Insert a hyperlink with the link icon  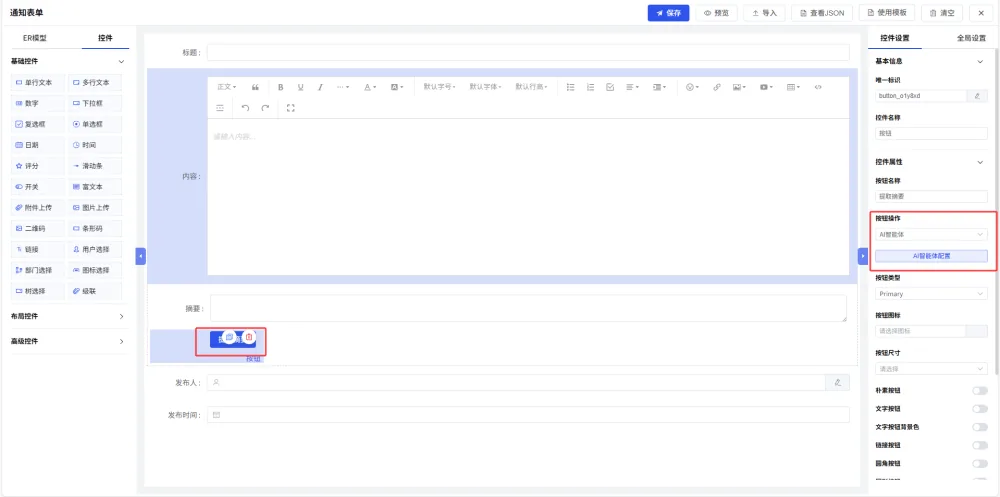coord(716,87)
